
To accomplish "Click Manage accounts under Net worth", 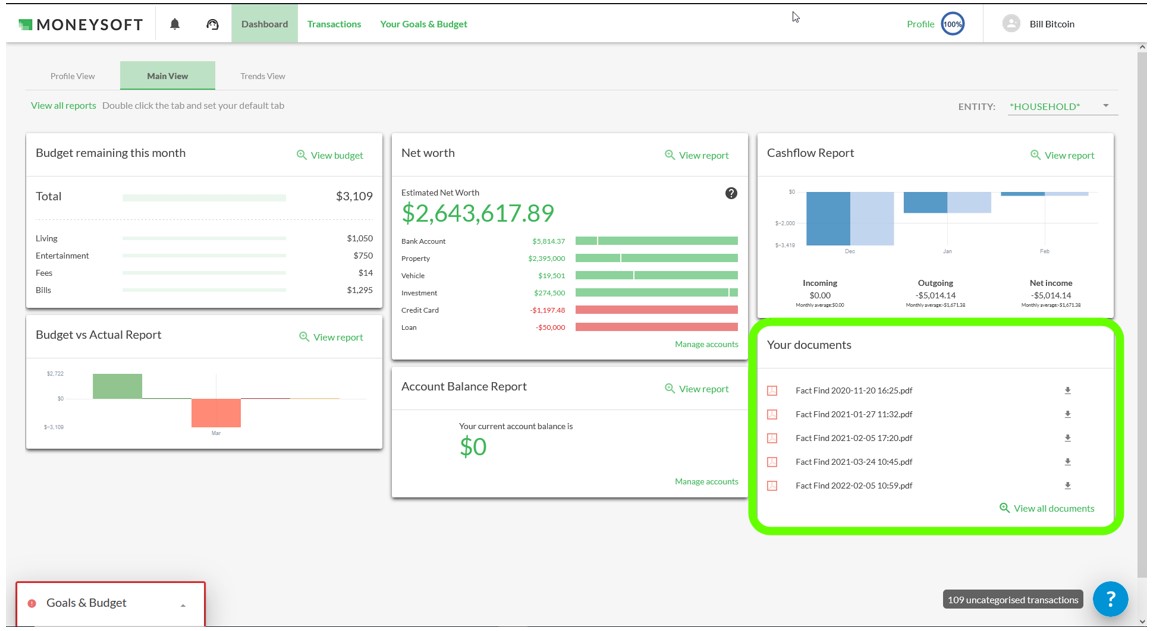I will (x=707, y=345).
